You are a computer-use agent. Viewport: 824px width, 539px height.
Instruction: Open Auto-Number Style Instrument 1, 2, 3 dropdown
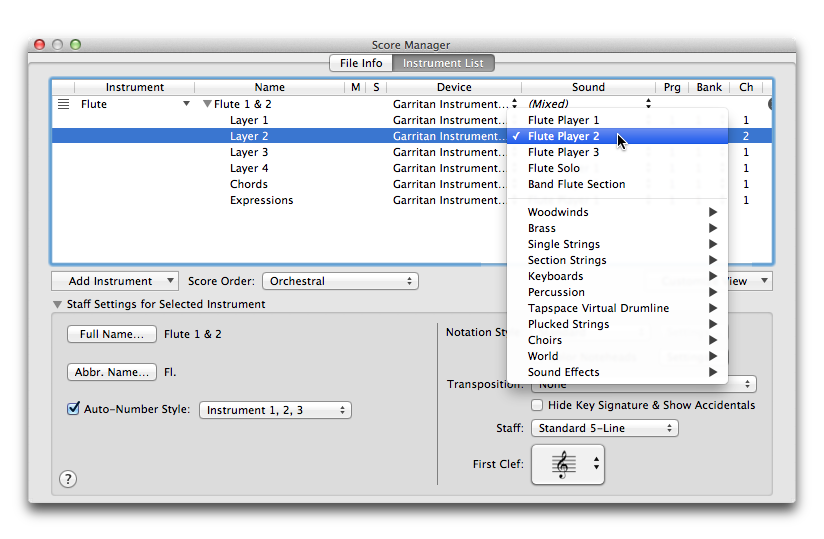click(x=275, y=410)
